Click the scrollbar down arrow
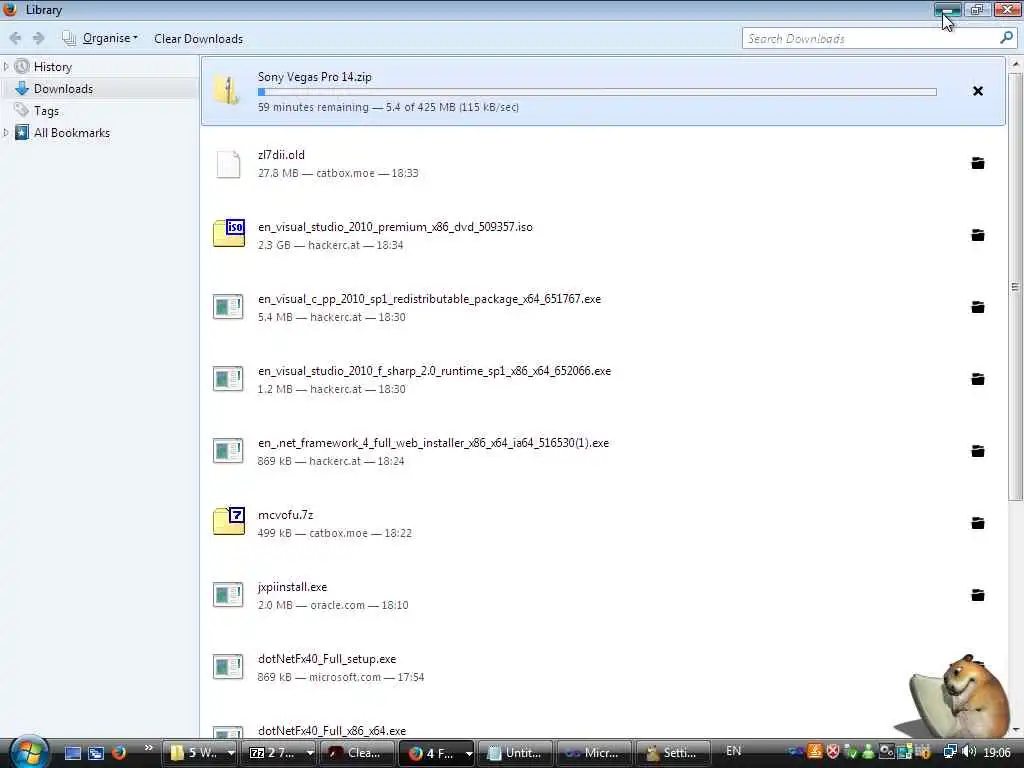 (1015, 729)
